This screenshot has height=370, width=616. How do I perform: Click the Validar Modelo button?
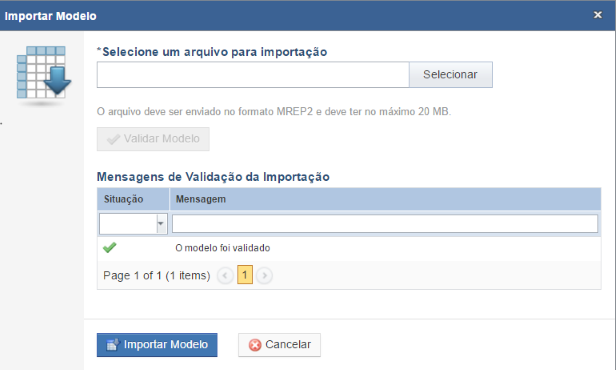153,139
